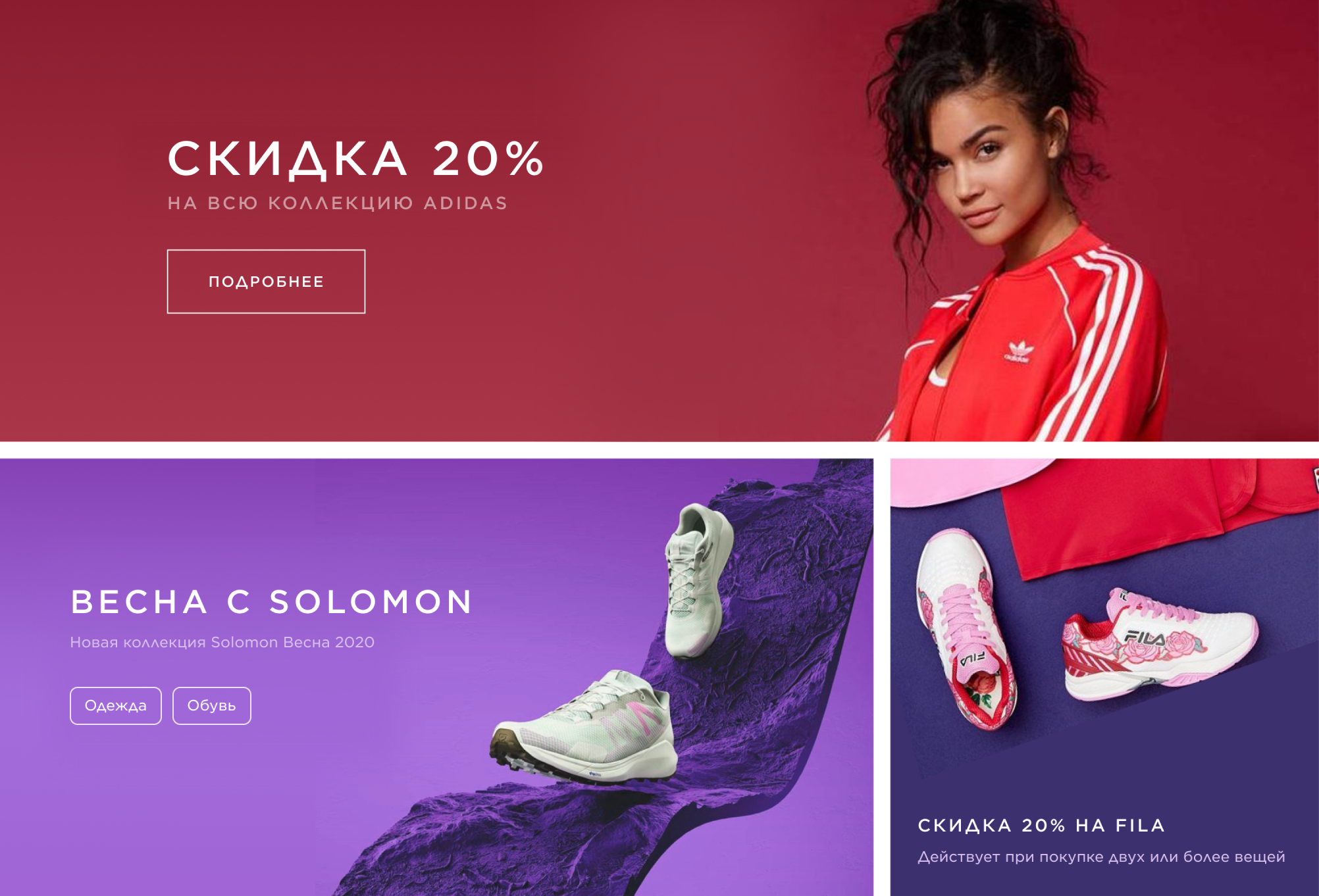
Task: Click Новая коллекция Solomon Весна 2020 text
Action: [222, 642]
